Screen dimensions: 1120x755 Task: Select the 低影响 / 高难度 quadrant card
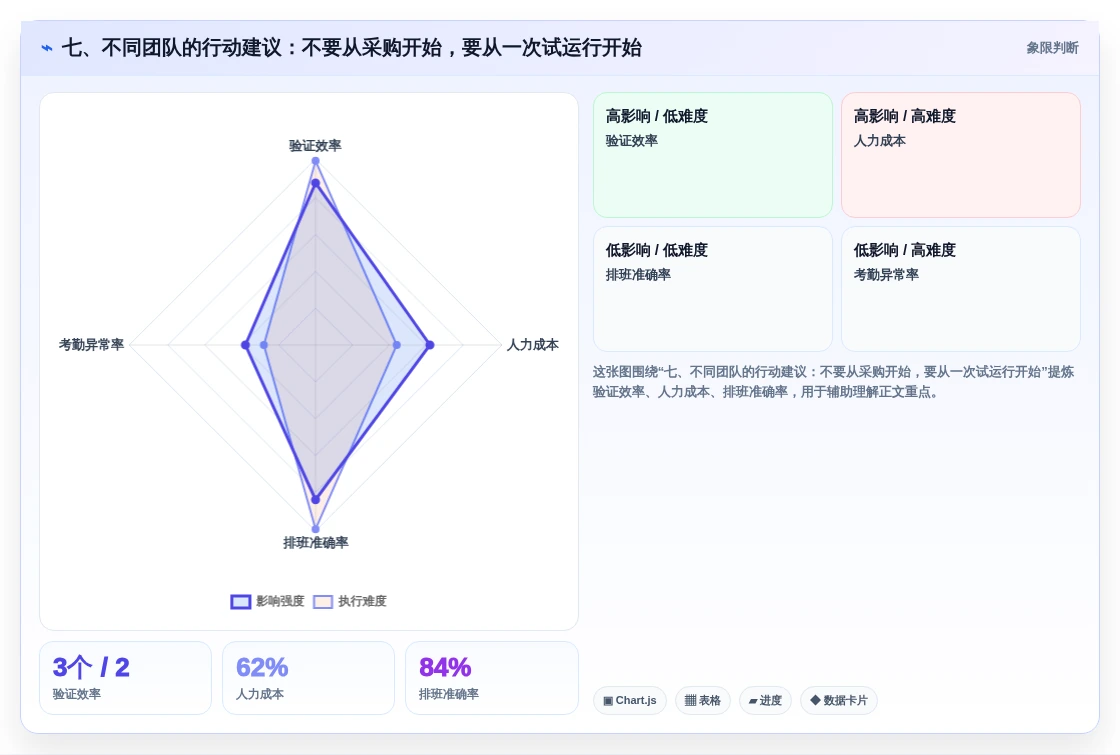[961, 289]
